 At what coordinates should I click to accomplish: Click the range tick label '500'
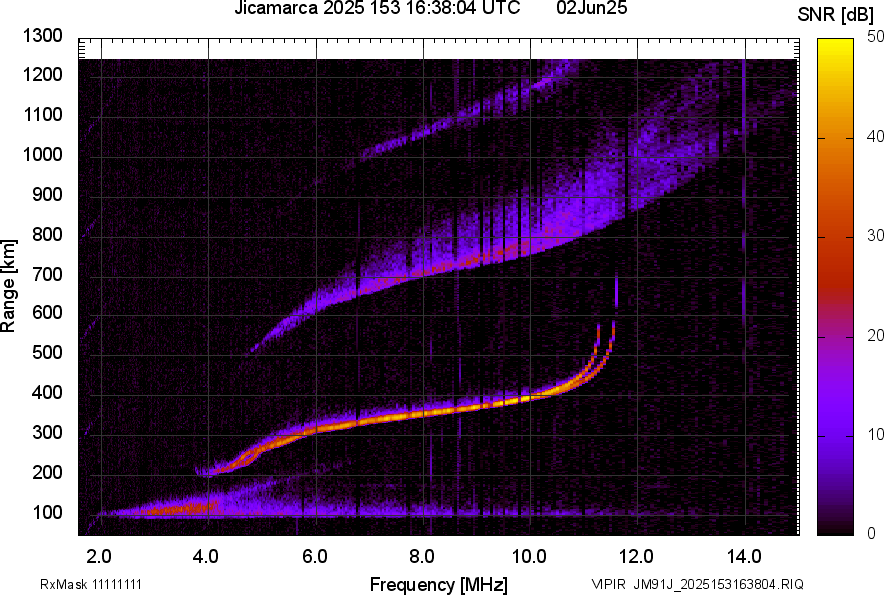tap(47, 352)
